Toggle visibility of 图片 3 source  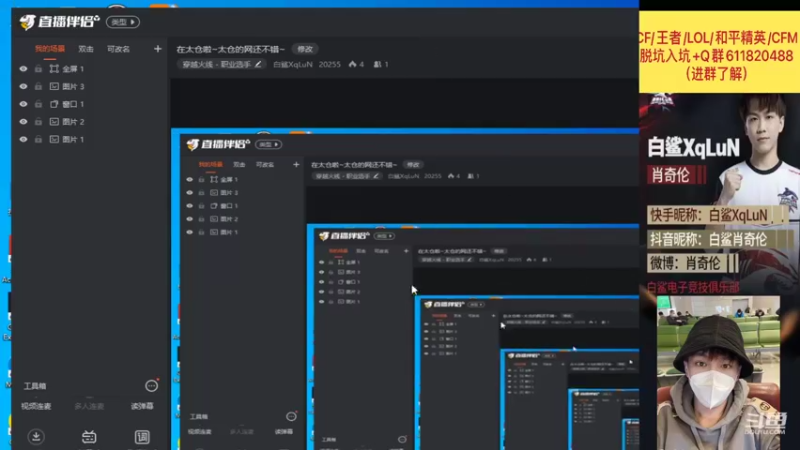(x=23, y=86)
